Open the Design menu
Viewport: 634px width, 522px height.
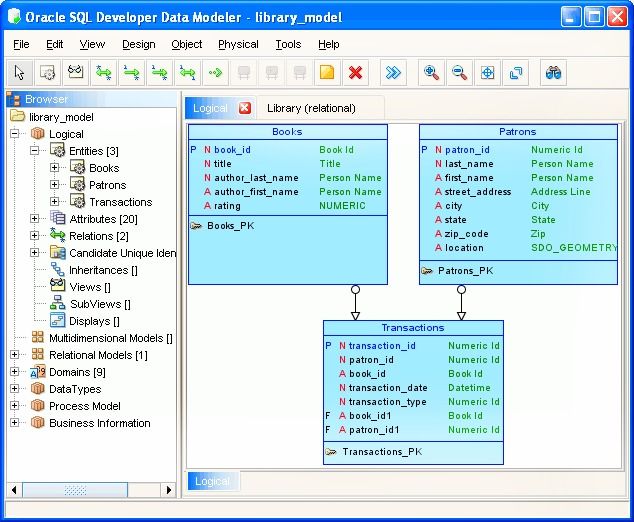click(138, 44)
